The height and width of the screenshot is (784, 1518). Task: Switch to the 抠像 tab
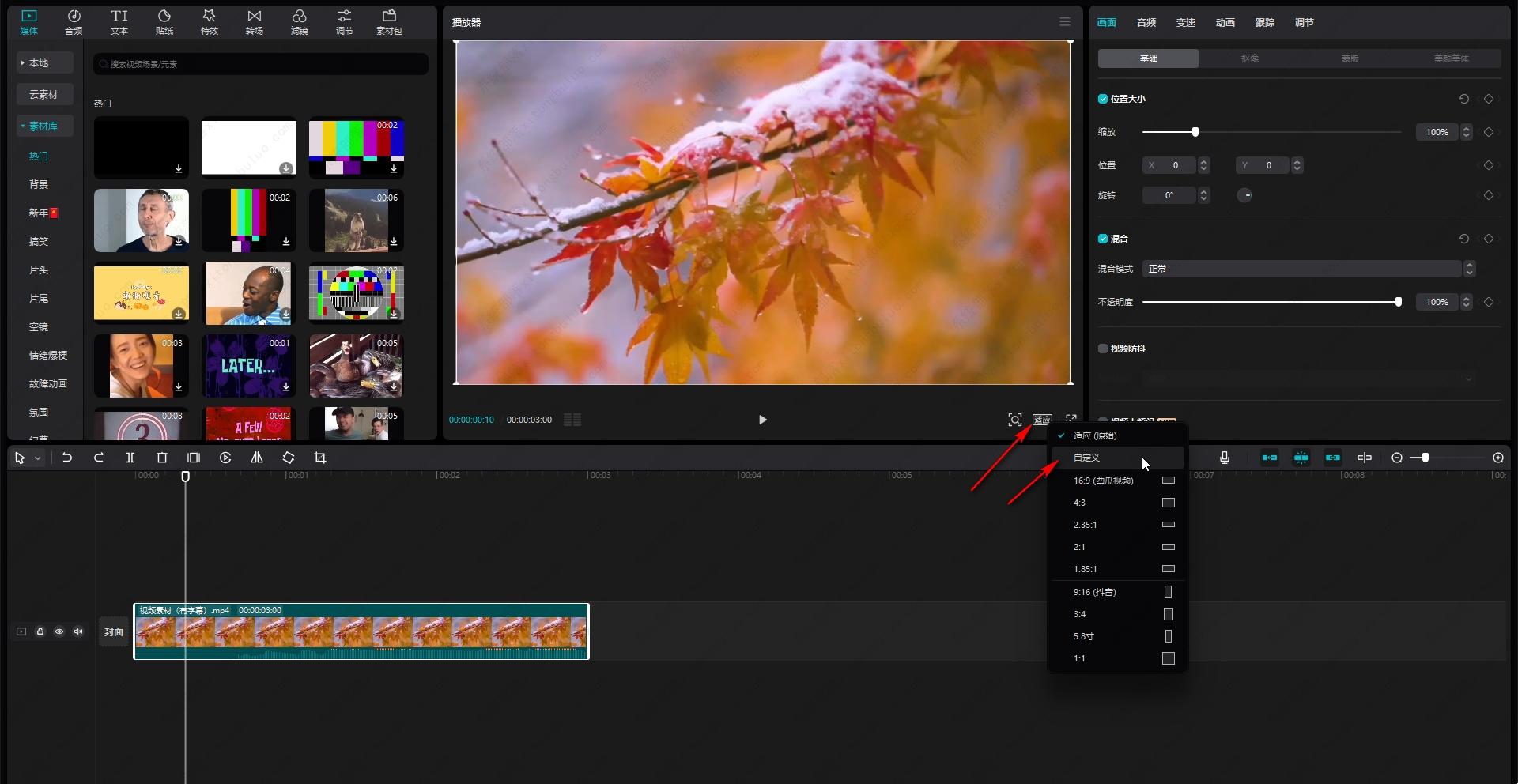1249,58
